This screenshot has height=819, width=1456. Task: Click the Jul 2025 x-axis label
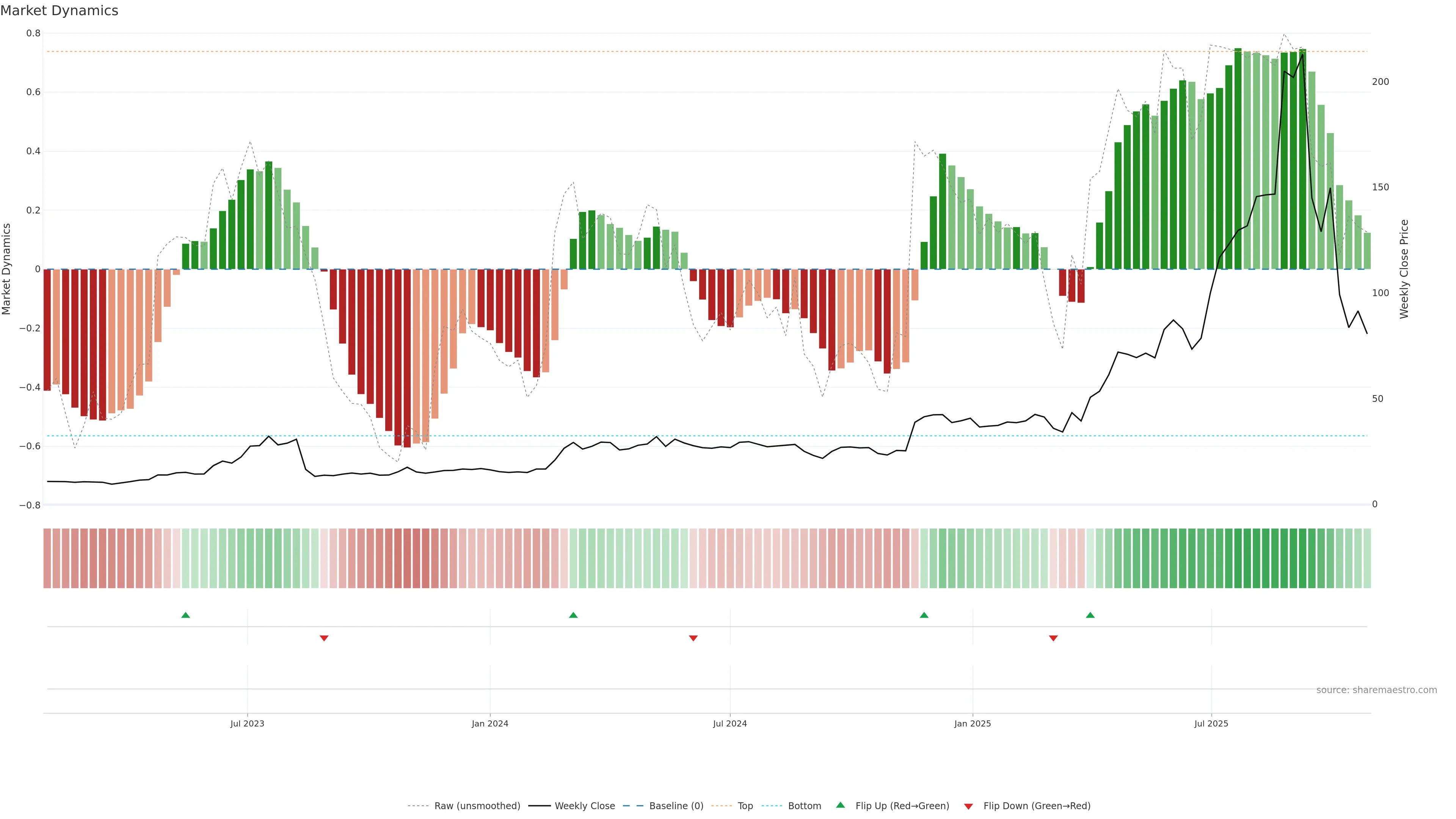pyautogui.click(x=1211, y=723)
